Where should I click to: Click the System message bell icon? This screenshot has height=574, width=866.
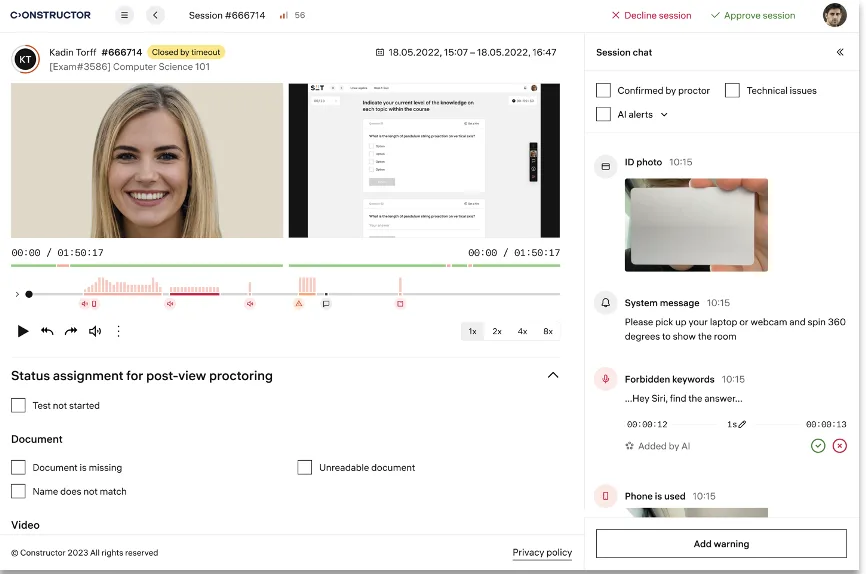click(x=605, y=303)
